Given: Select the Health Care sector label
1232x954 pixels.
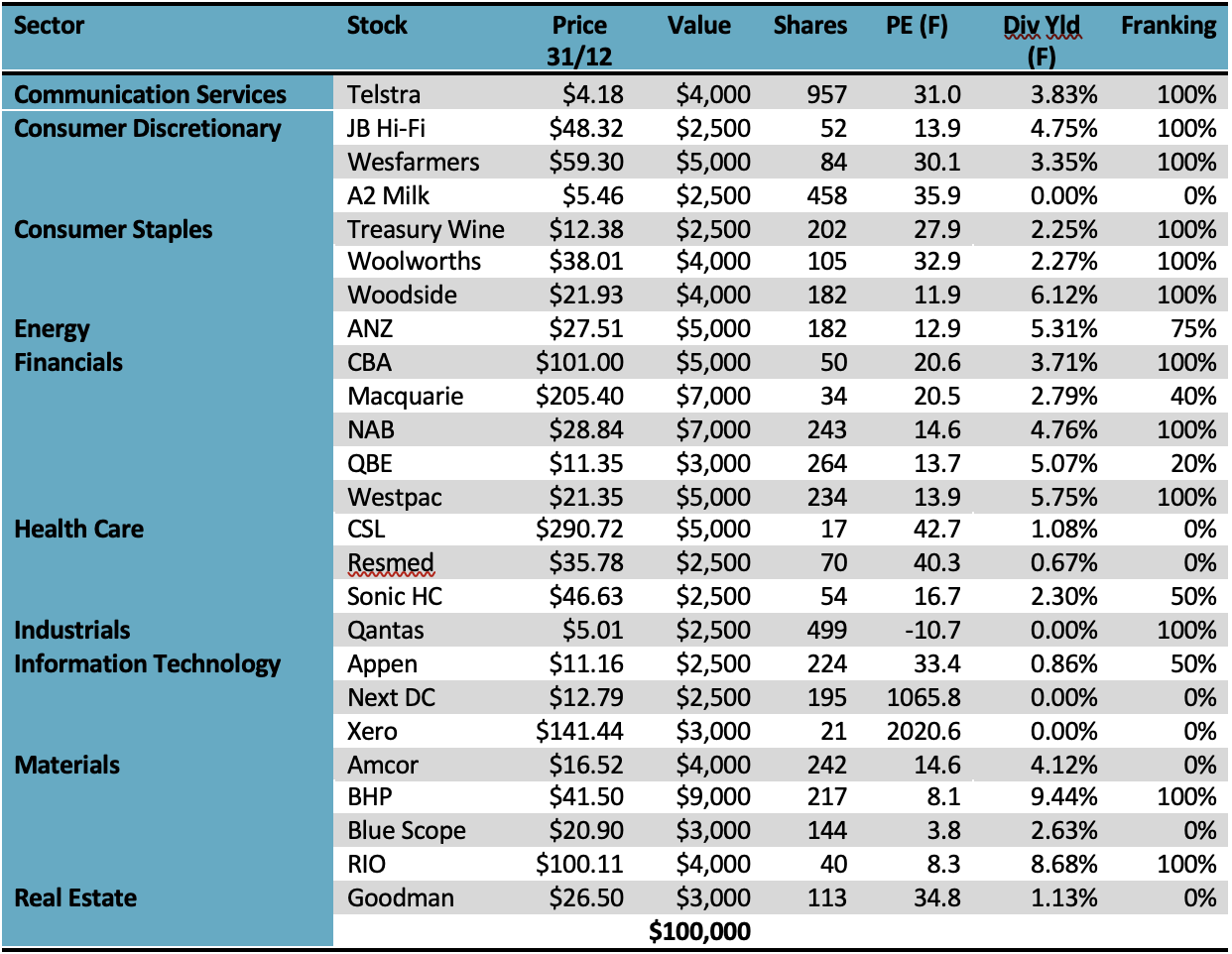Looking at the screenshot, I should pyautogui.click(x=78, y=530).
